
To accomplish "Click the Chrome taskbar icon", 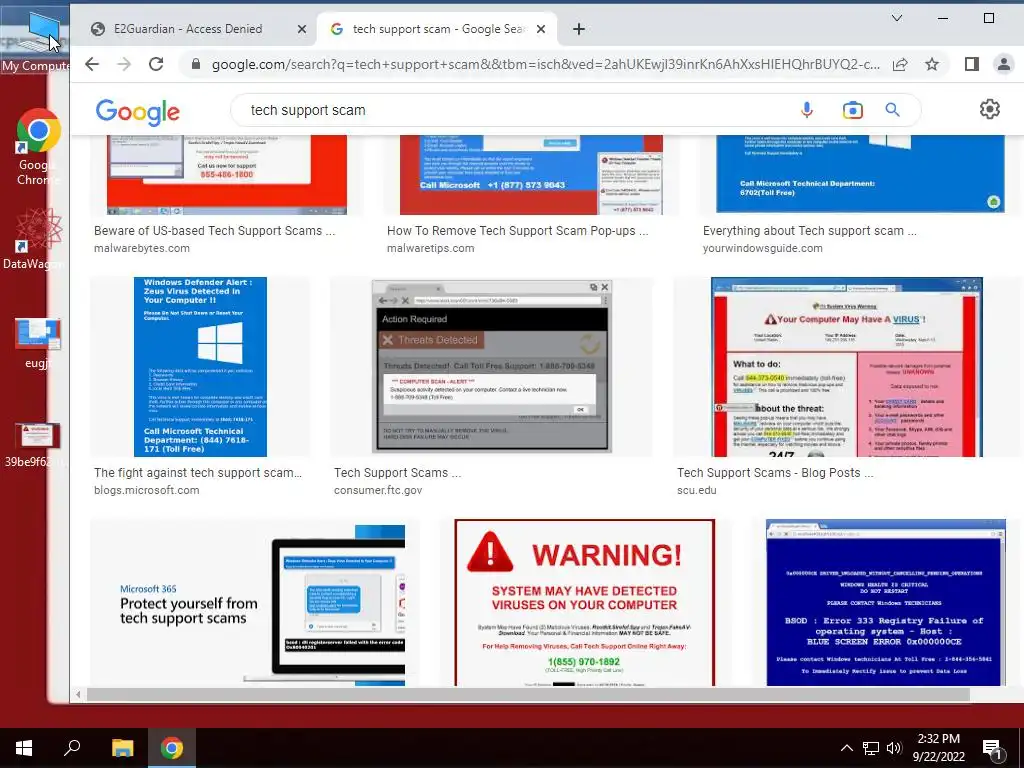I will coord(172,748).
